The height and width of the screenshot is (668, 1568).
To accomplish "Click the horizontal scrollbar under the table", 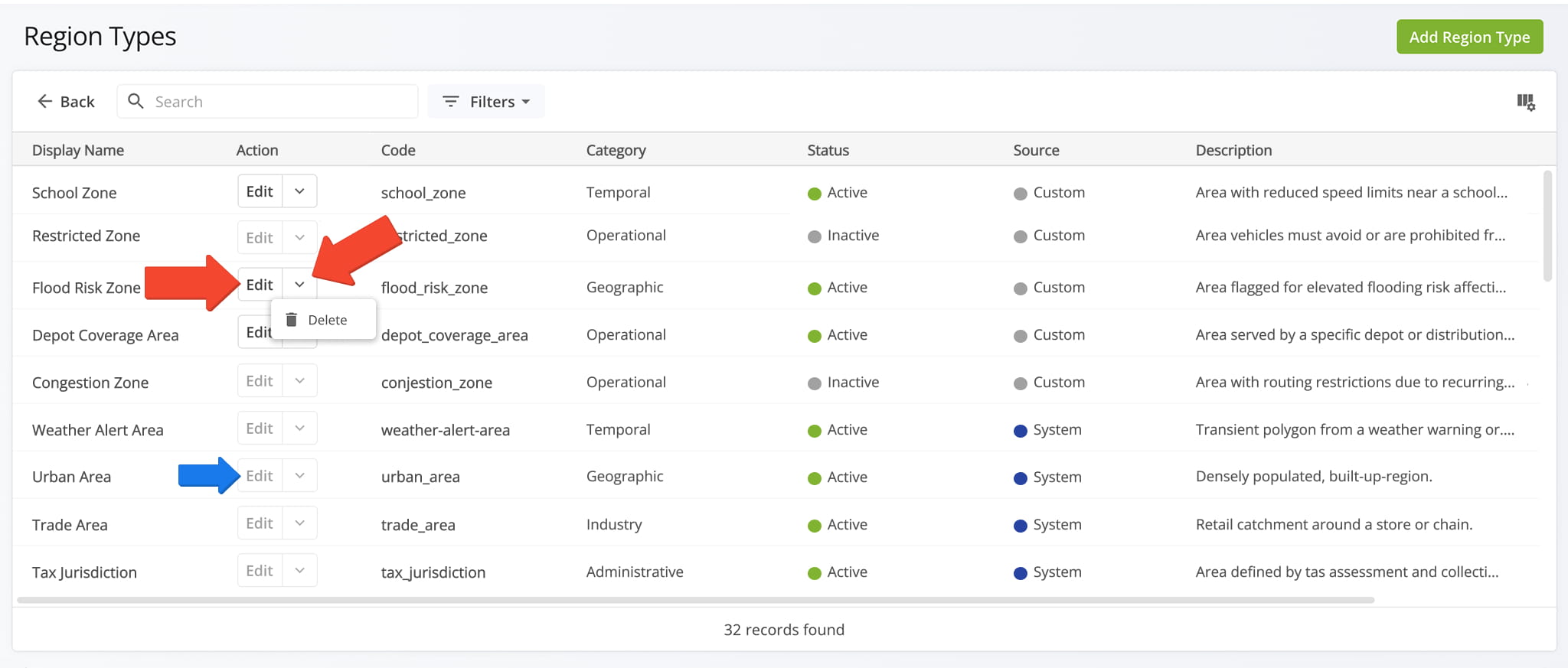I will [x=695, y=600].
